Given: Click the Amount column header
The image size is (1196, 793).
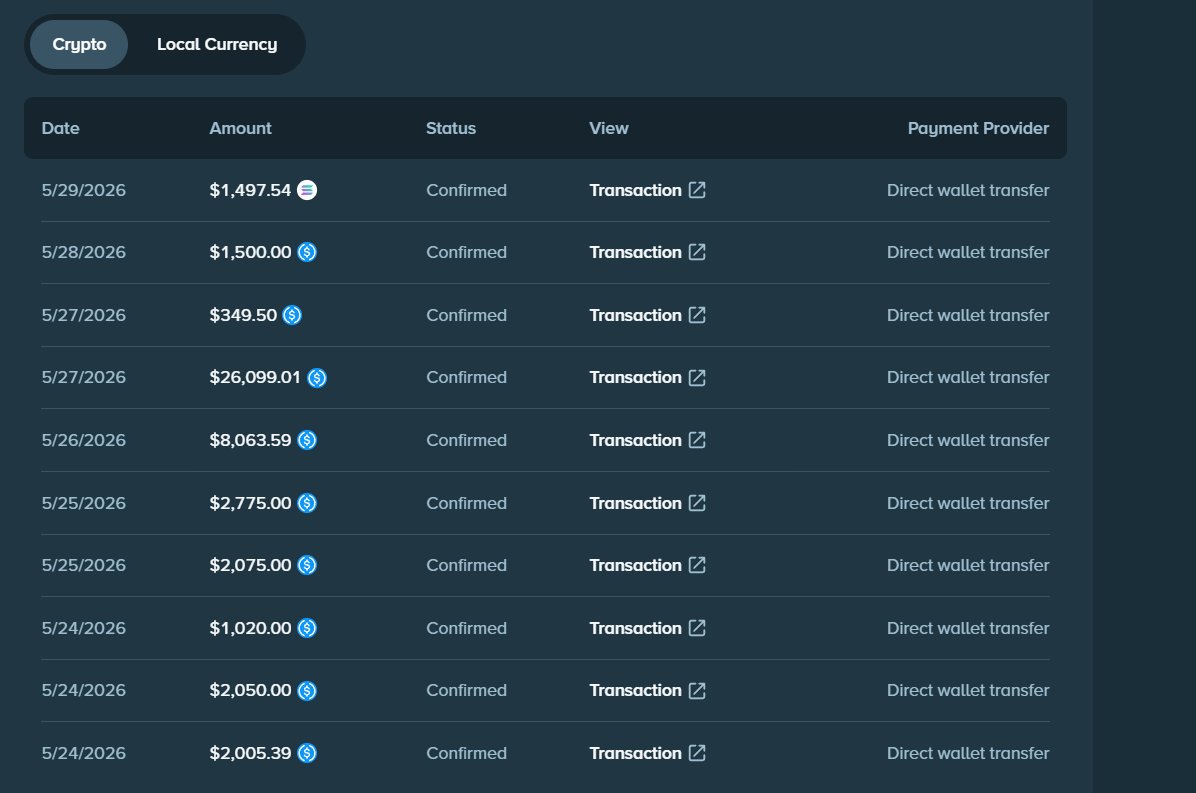Looking at the screenshot, I should pos(240,128).
